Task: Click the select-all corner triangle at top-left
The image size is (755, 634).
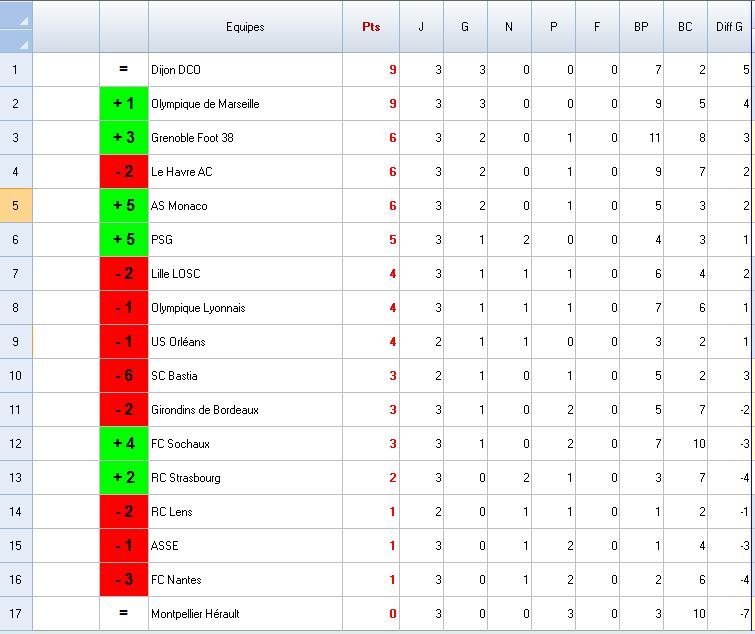Action: coord(16,27)
